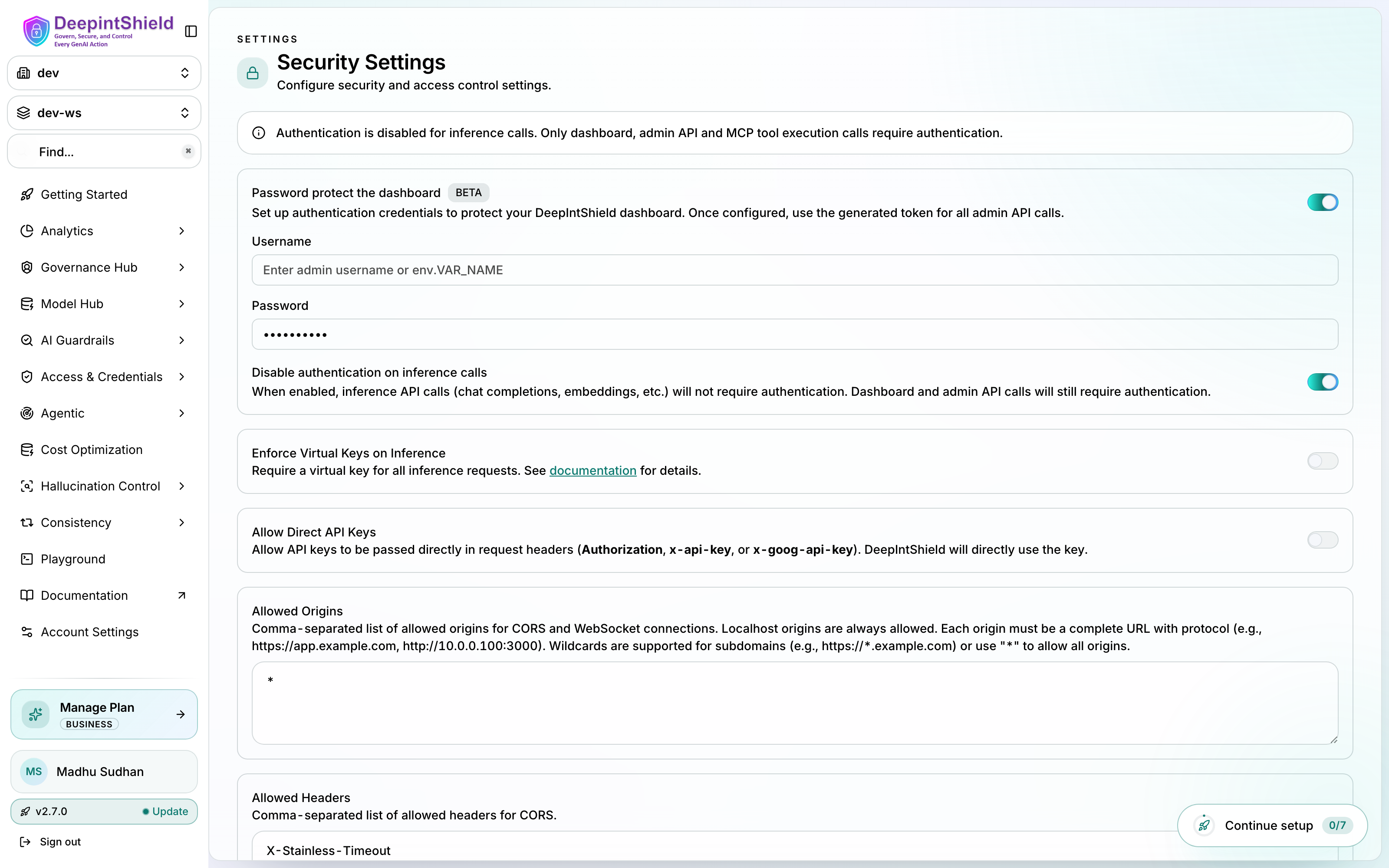The image size is (1389, 868).
Task: Go to Getting Started page
Action: pos(104,194)
